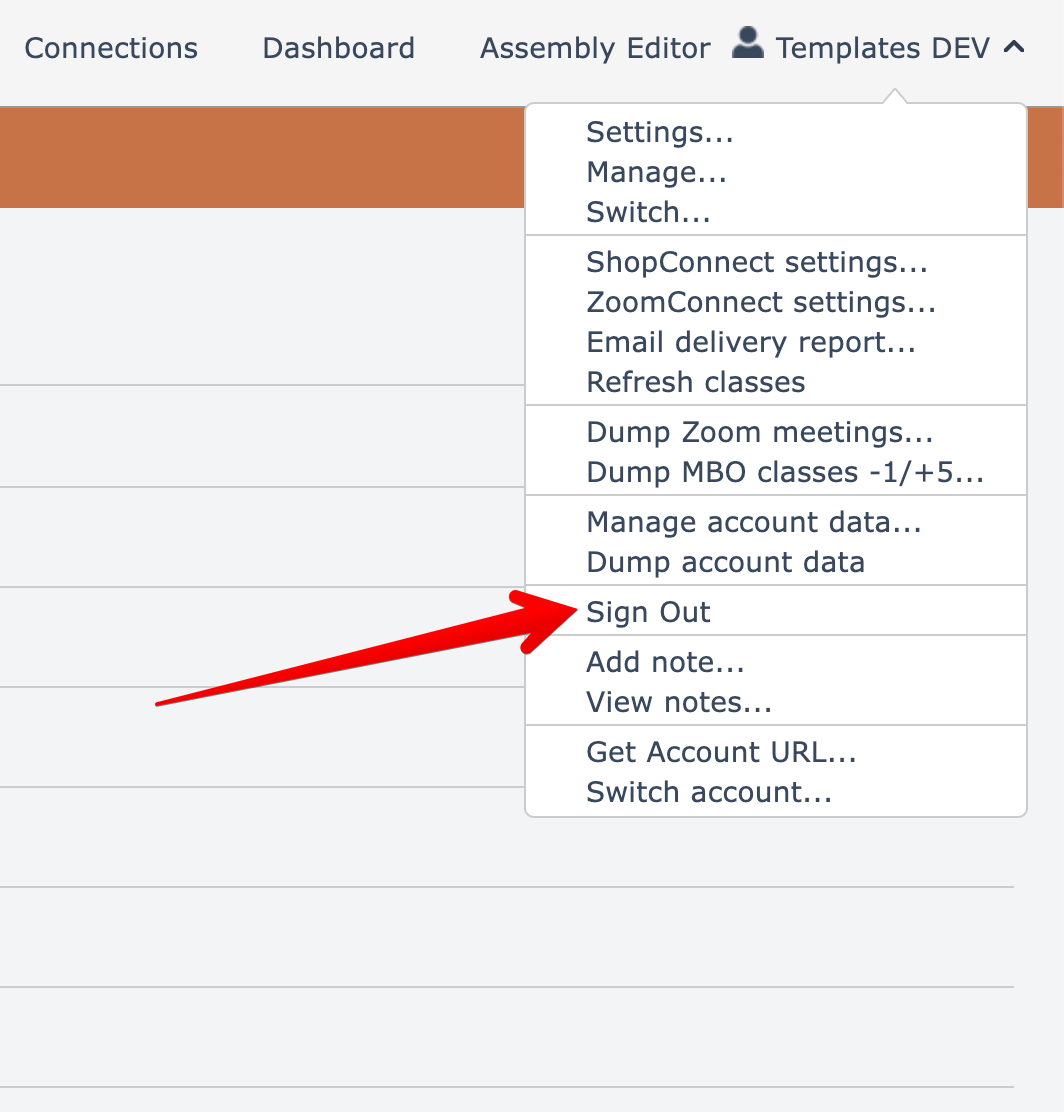Click Dump MBO classes -1/+5...
Viewport: 1064px width, 1112px height.
tap(785, 472)
